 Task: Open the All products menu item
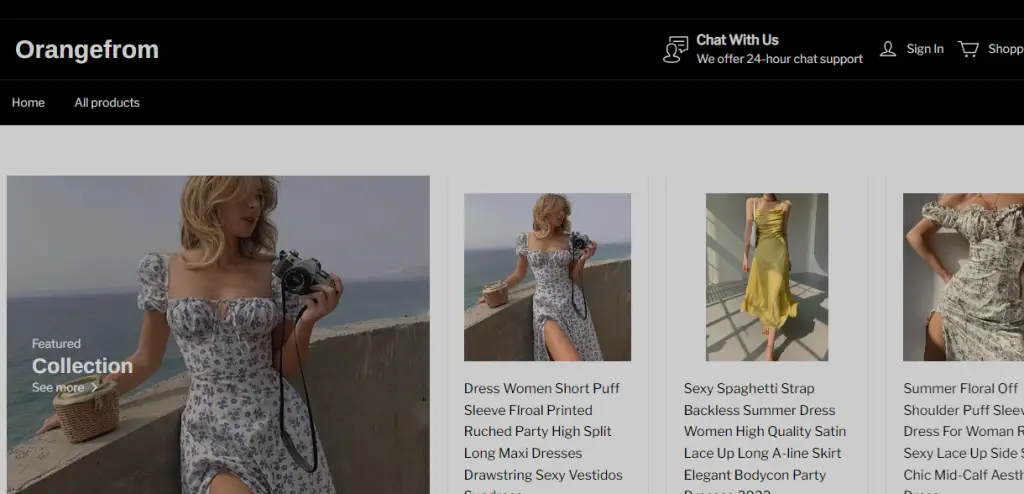click(x=107, y=103)
